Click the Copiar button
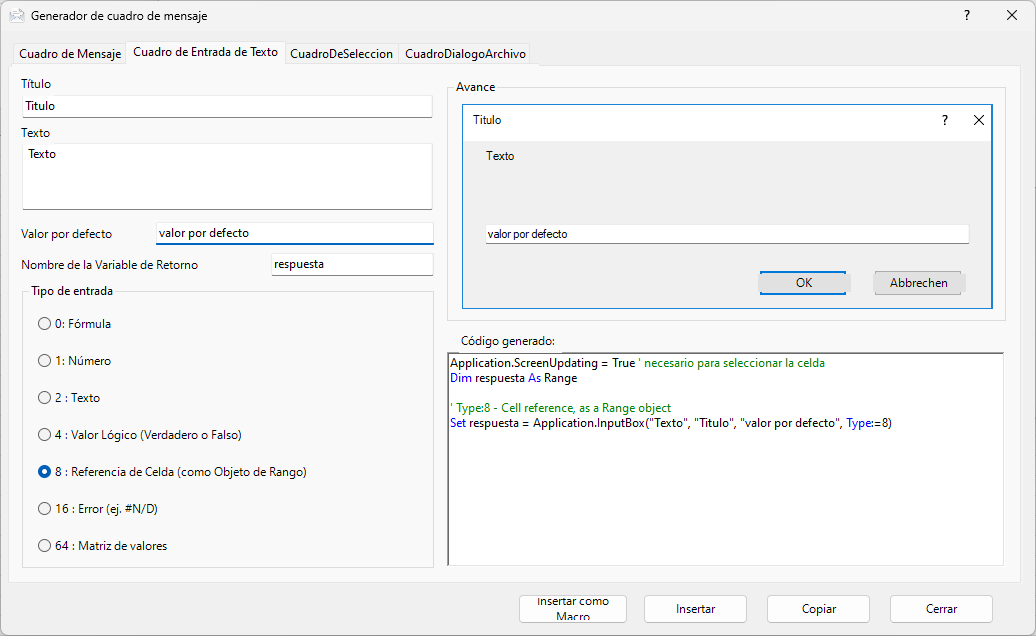The width and height of the screenshot is (1036, 636). pos(819,609)
